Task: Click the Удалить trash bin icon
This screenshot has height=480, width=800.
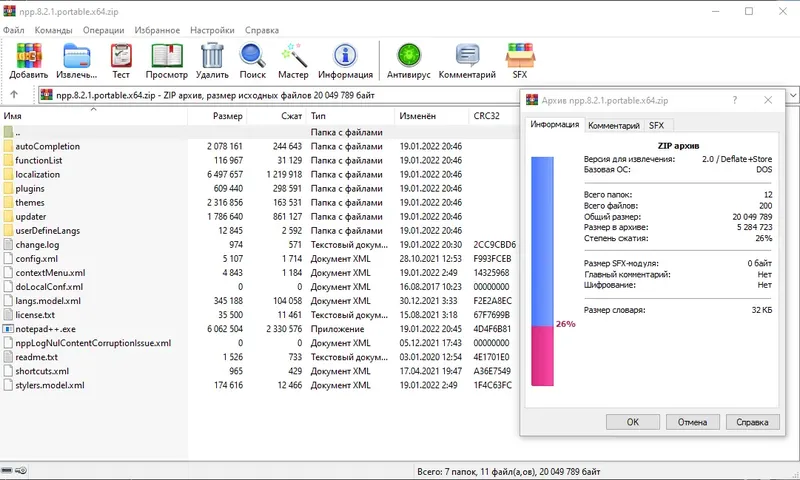Action: pyautogui.click(x=212, y=56)
